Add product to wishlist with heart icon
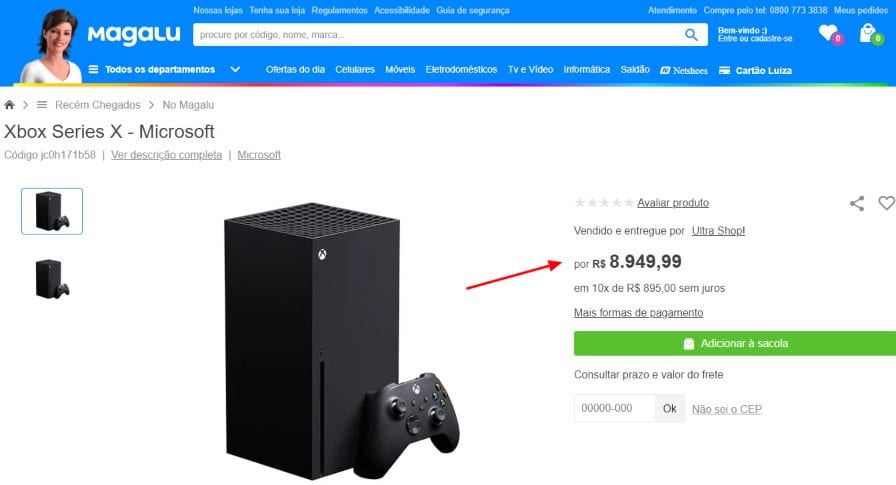This screenshot has width=896, height=485. click(x=886, y=203)
